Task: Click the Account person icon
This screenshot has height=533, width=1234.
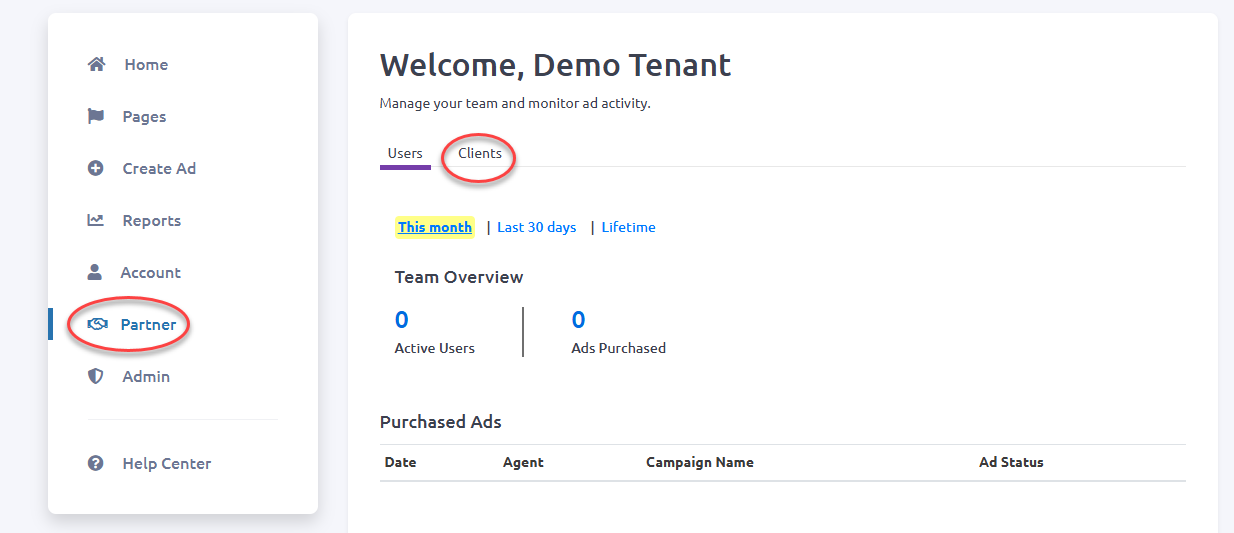Action: coord(95,272)
